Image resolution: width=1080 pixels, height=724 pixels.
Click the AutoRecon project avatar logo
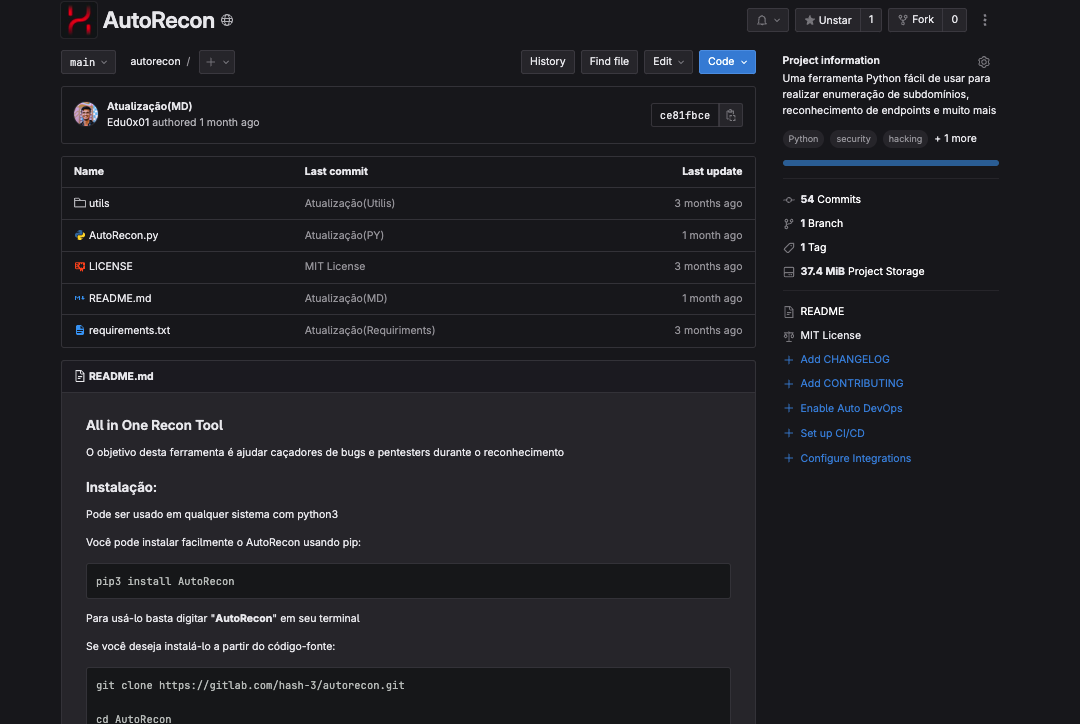coord(78,20)
